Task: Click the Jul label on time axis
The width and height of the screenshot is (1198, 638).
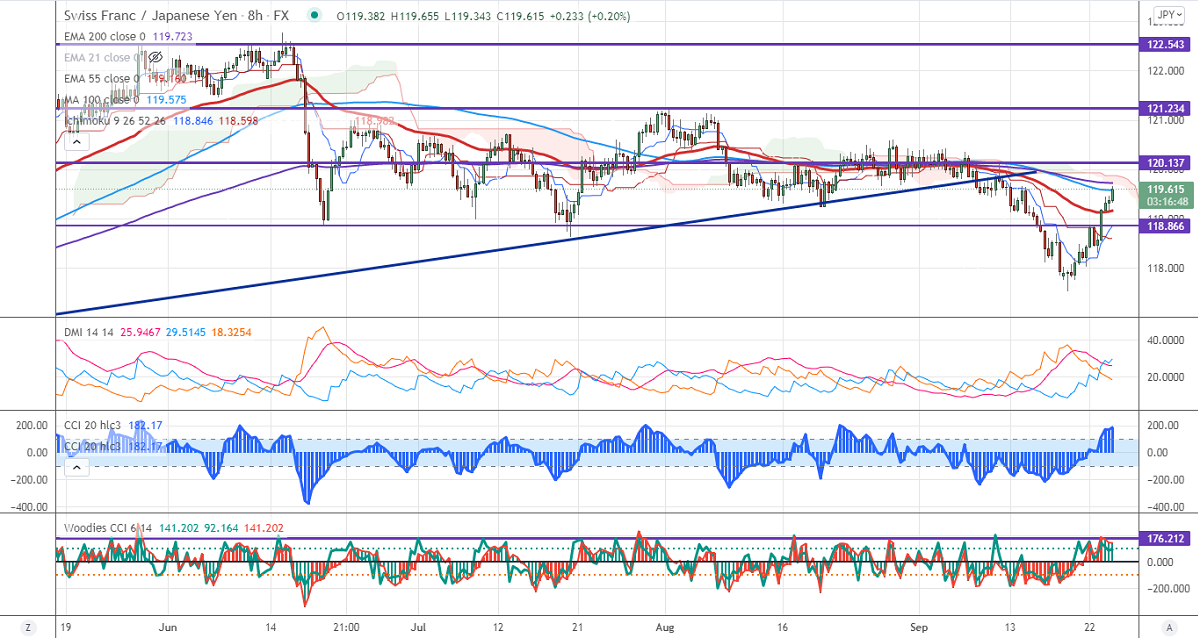Action: (417, 627)
